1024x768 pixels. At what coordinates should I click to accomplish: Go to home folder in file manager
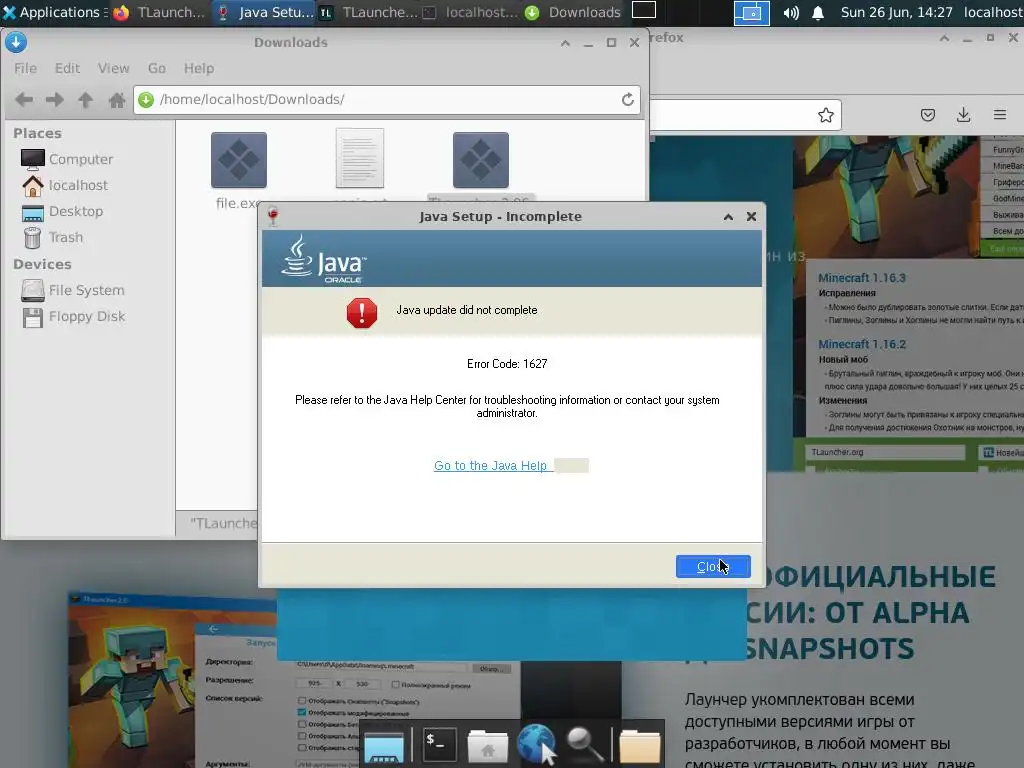[117, 99]
